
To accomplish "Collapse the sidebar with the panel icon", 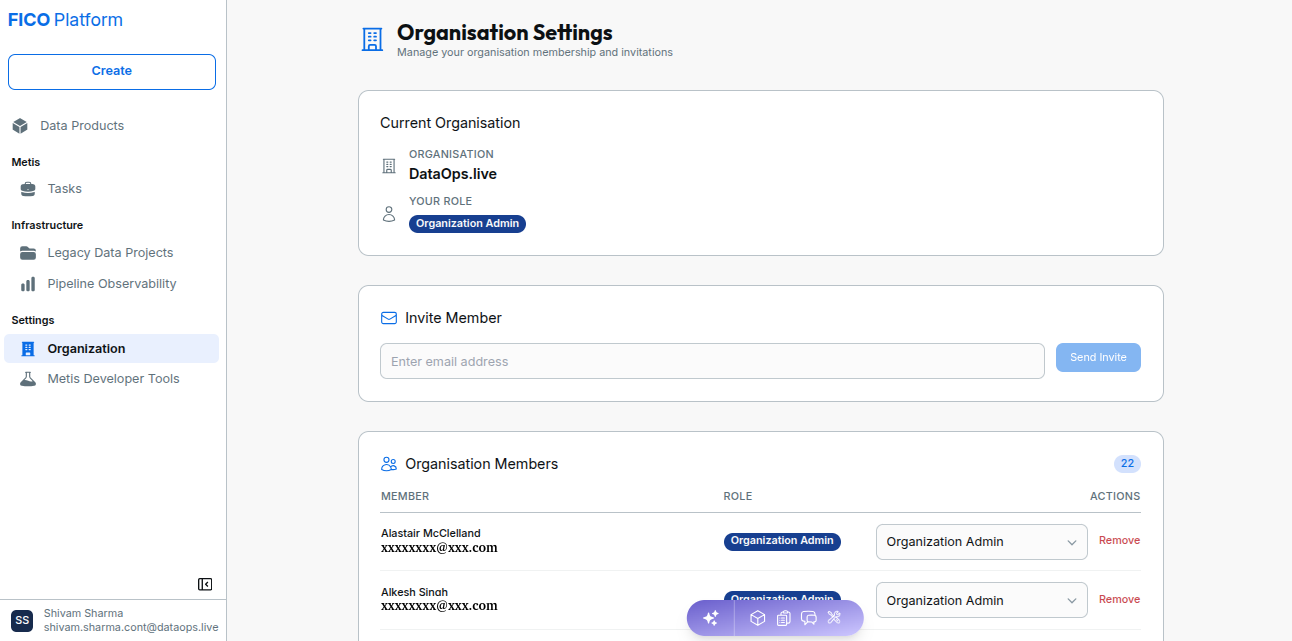I will click(x=205, y=584).
